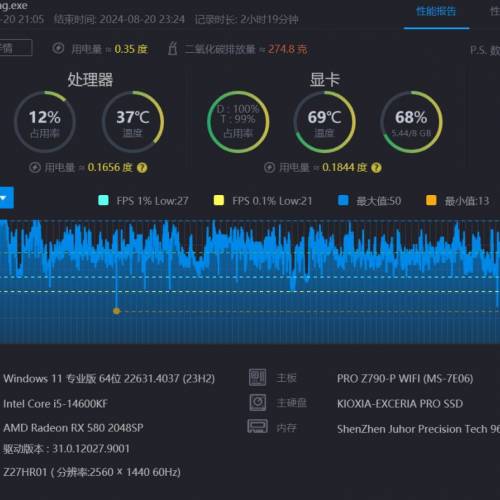
Task: Click the 记录时长 2小时19分钟 text
Action: pyautogui.click(x=246, y=20)
